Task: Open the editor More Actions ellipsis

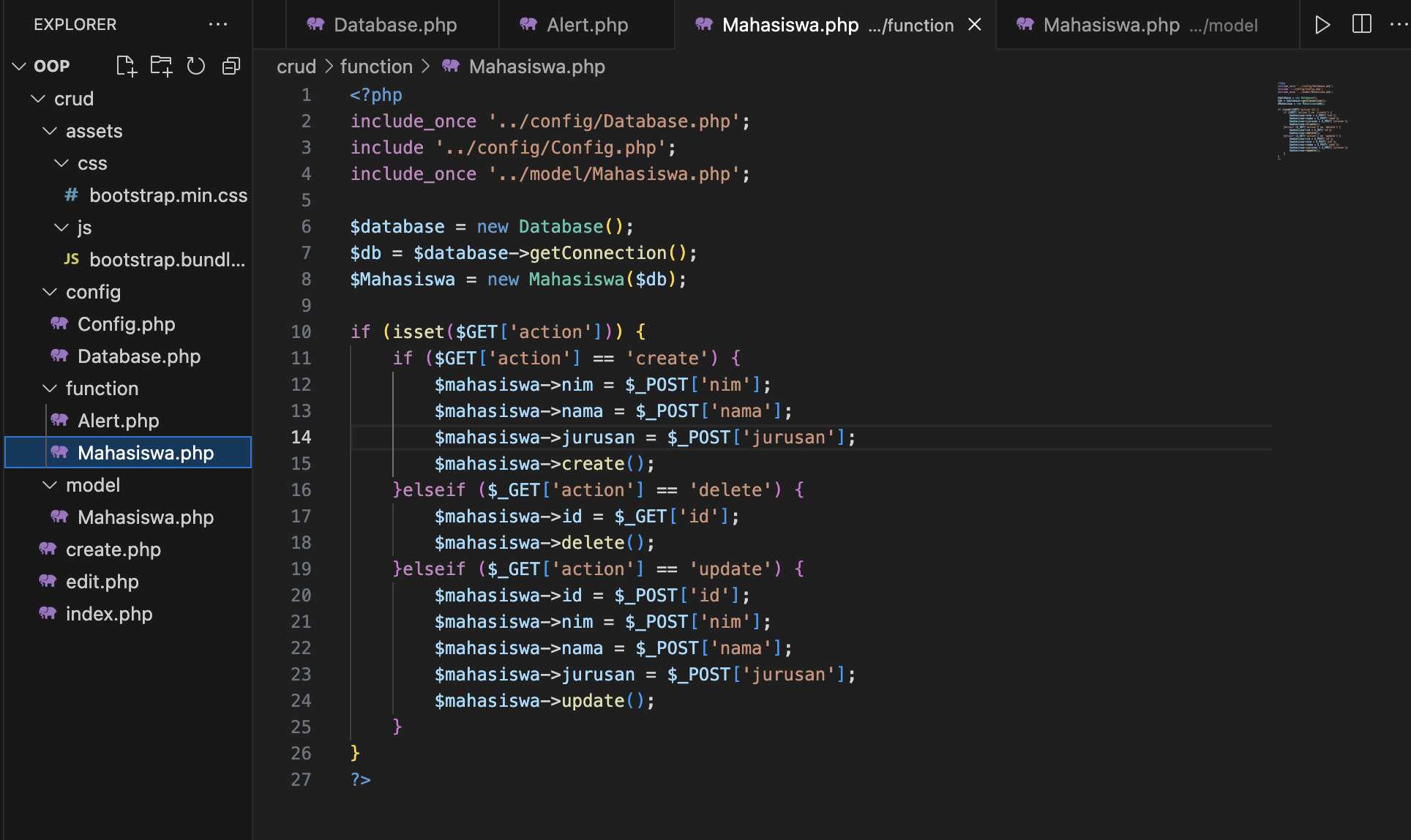Action: tap(1398, 25)
